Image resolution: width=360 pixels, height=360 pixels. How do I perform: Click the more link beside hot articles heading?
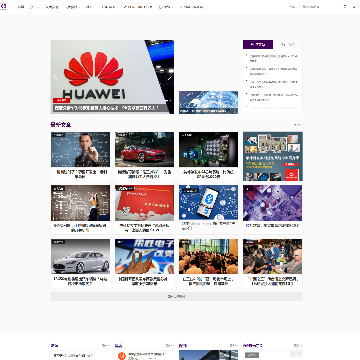coord(297,125)
